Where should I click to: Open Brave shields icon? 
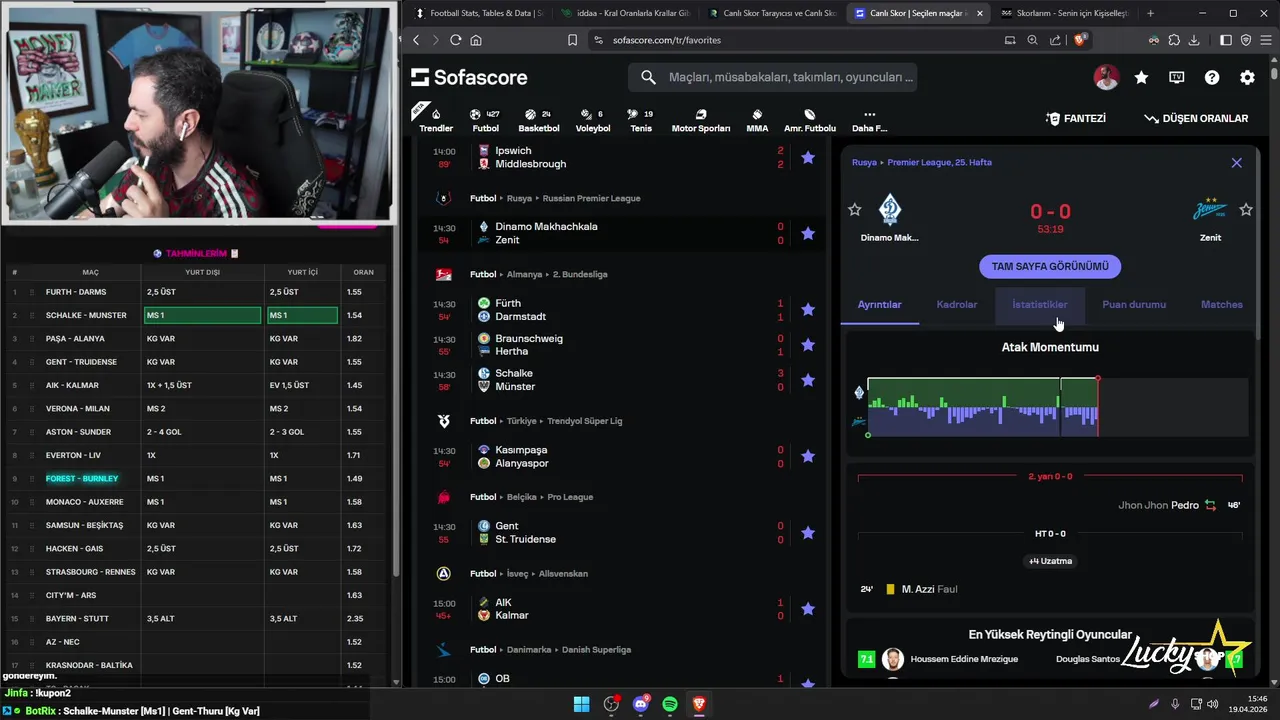coord(1080,40)
